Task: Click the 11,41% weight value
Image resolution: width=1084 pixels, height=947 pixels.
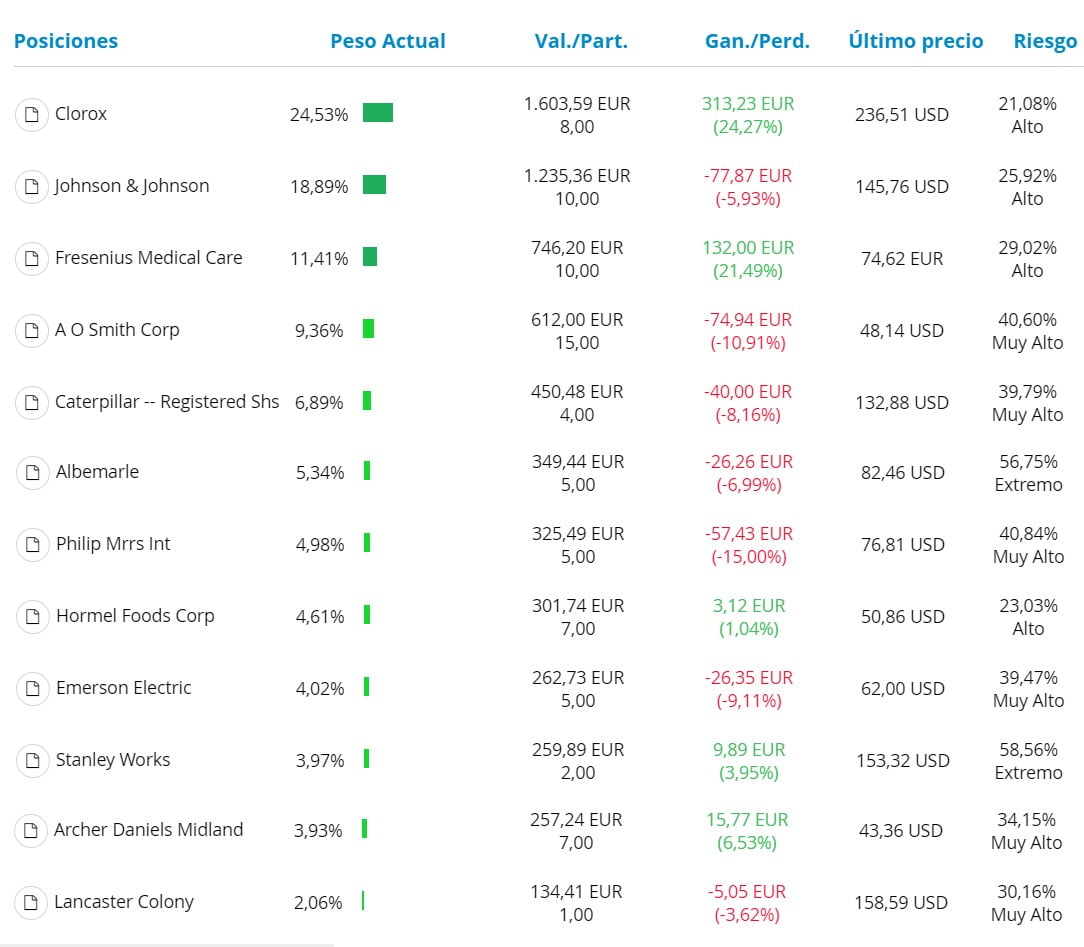Action: pos(319,259)
